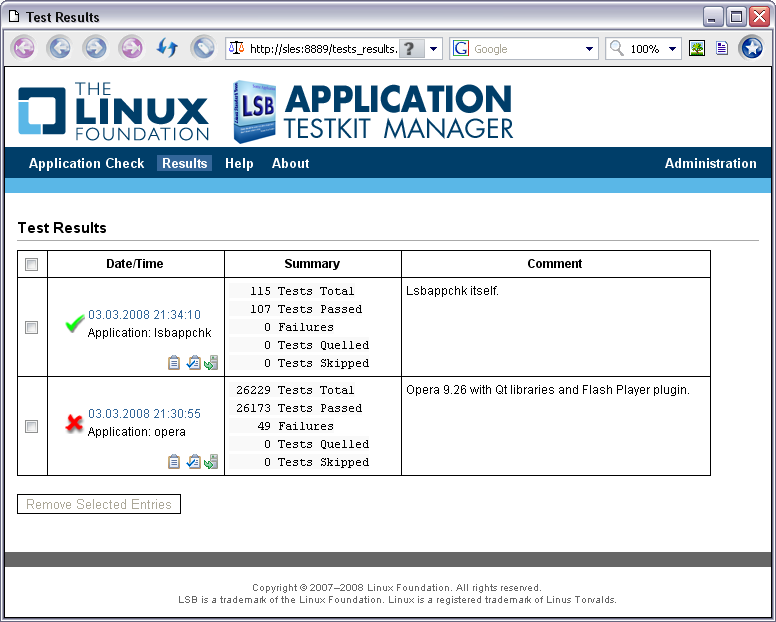
Task: Tick the select-all checkbox in the table header
Action: click(x=32, y=264)
